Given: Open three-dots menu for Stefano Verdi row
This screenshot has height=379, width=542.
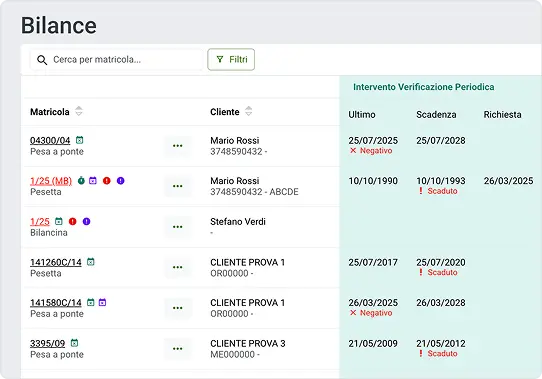Looking at the screenshot, I should [x=178, y=227].
